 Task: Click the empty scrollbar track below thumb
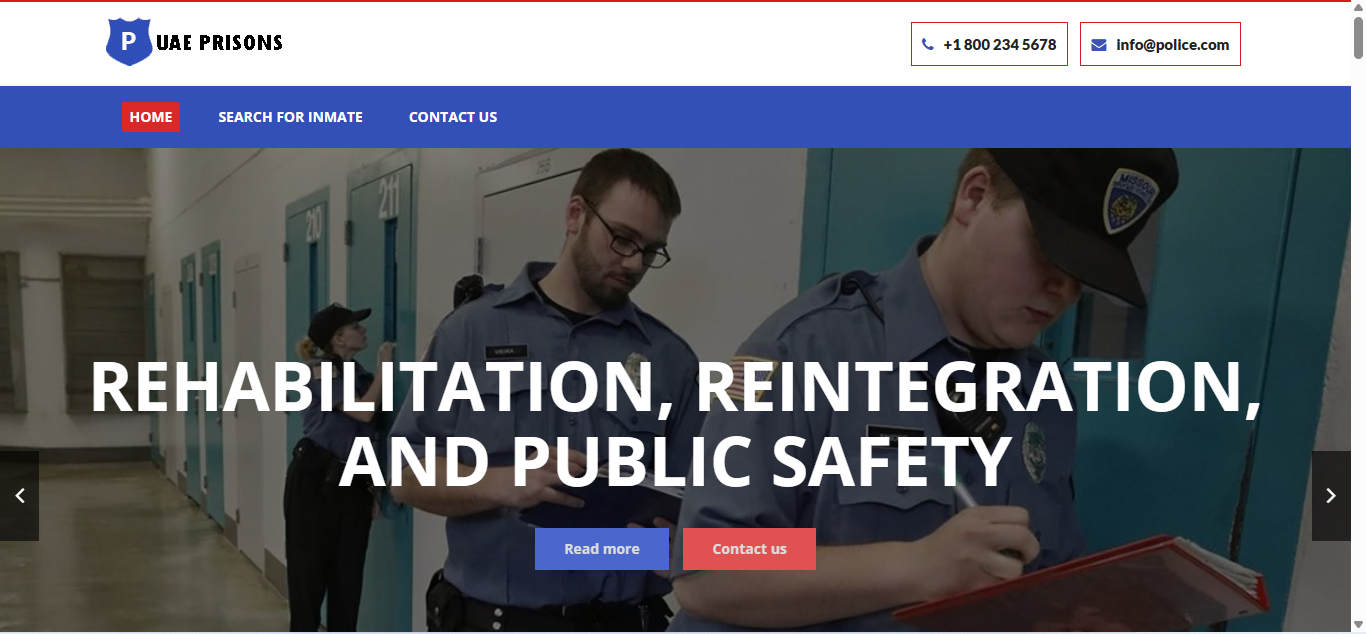click(1358, 338)
